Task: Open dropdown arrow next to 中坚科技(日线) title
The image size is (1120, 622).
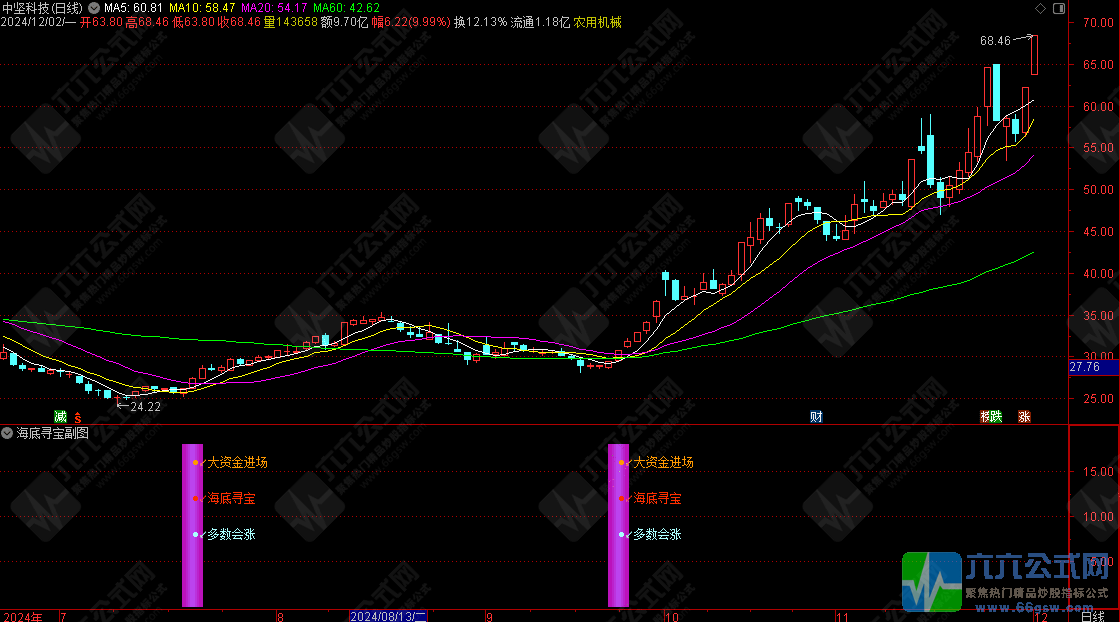Action: click(94, 7)
